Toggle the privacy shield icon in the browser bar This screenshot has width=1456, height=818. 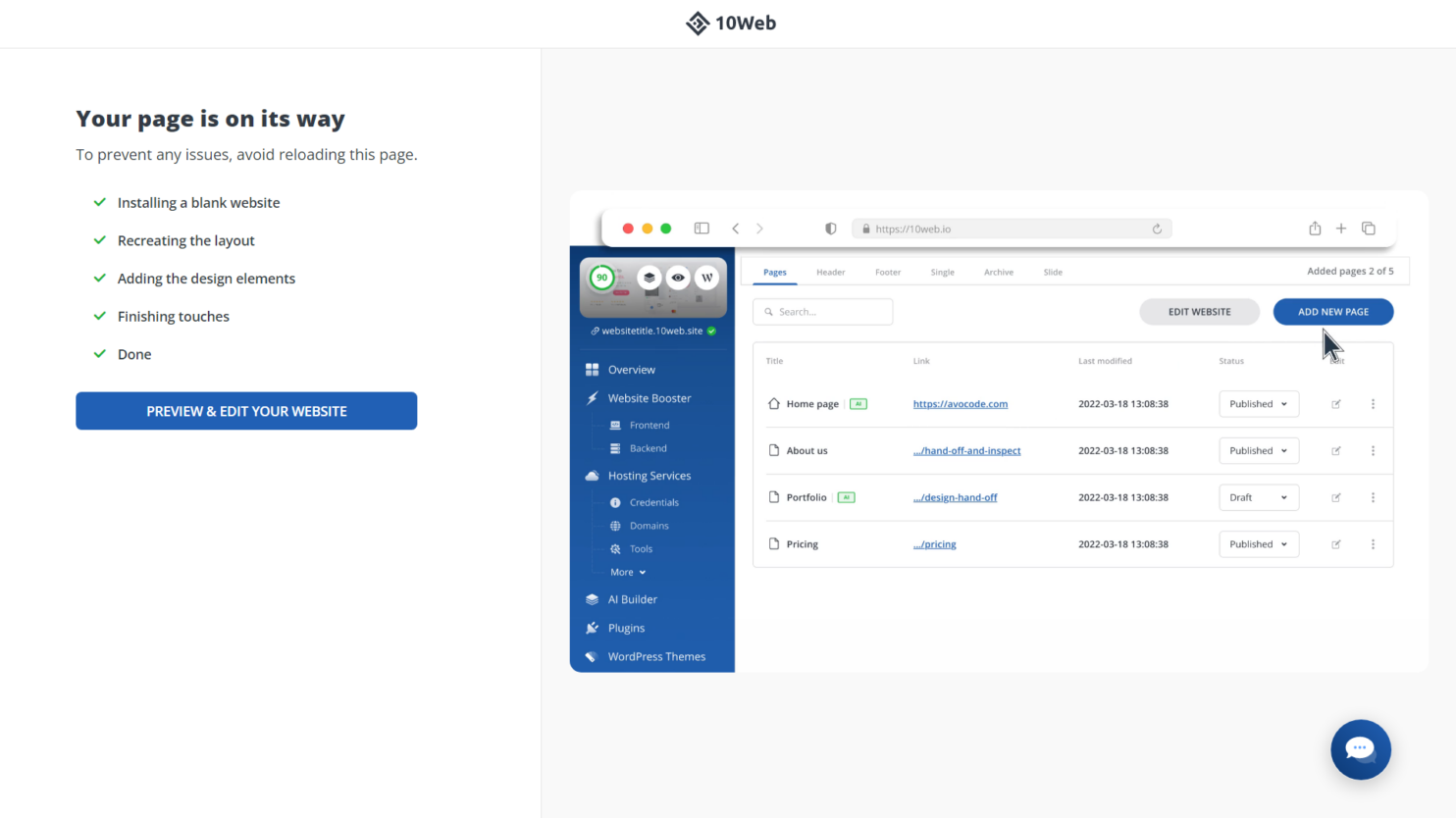tap(830, 229)
